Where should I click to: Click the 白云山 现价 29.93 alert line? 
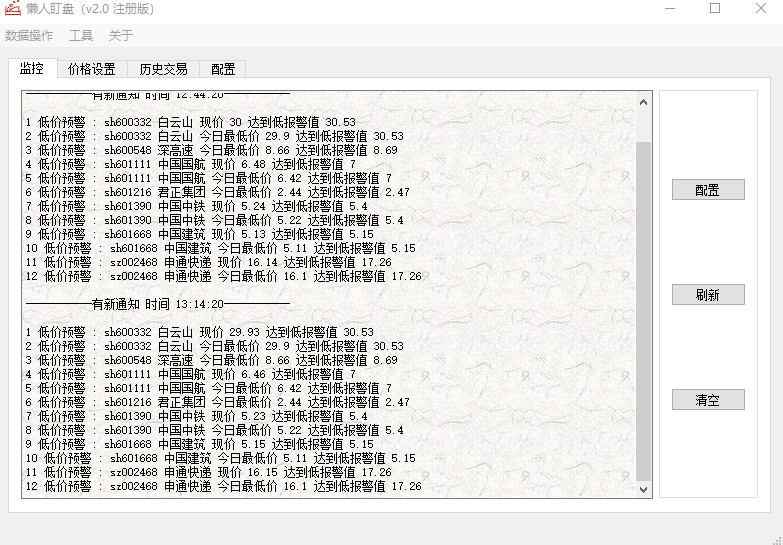(200, 332)
